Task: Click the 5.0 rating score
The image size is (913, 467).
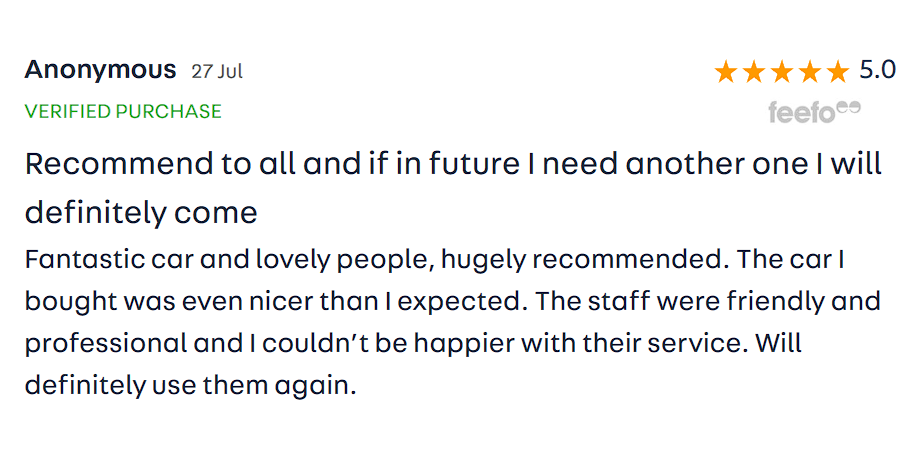Action: coord(877,70)
